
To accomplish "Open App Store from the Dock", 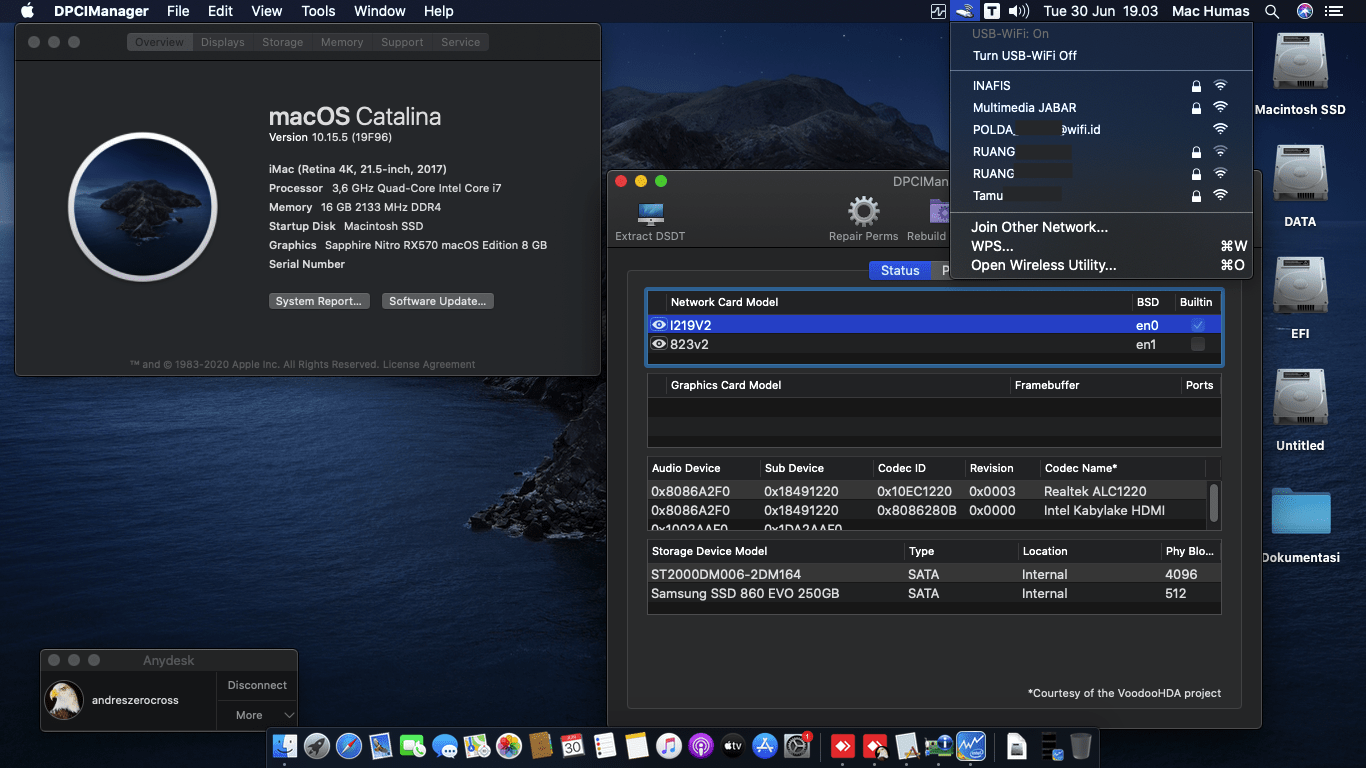I will [764, 746].
